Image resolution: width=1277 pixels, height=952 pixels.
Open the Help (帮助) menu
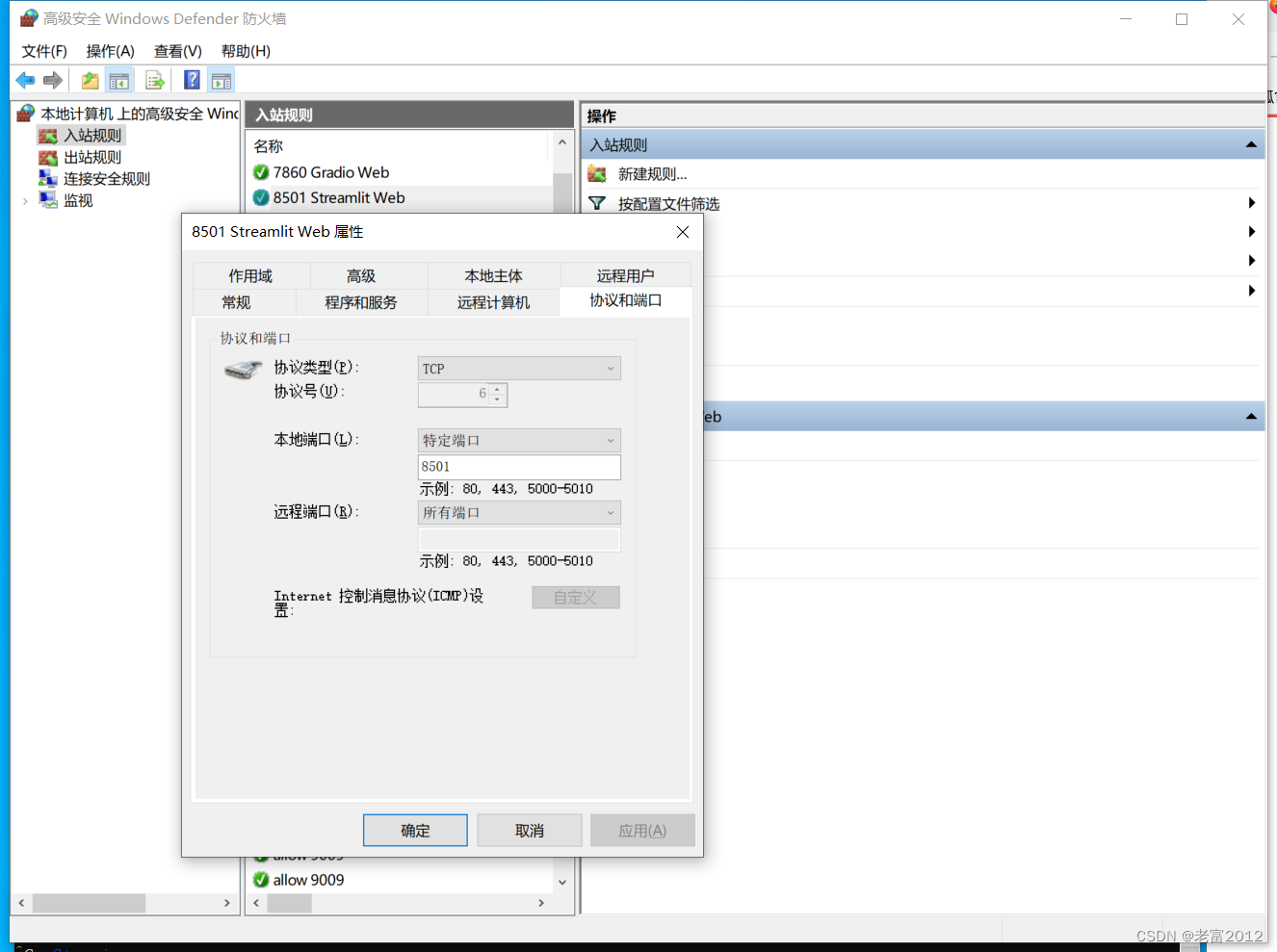(x=246, y=51)
